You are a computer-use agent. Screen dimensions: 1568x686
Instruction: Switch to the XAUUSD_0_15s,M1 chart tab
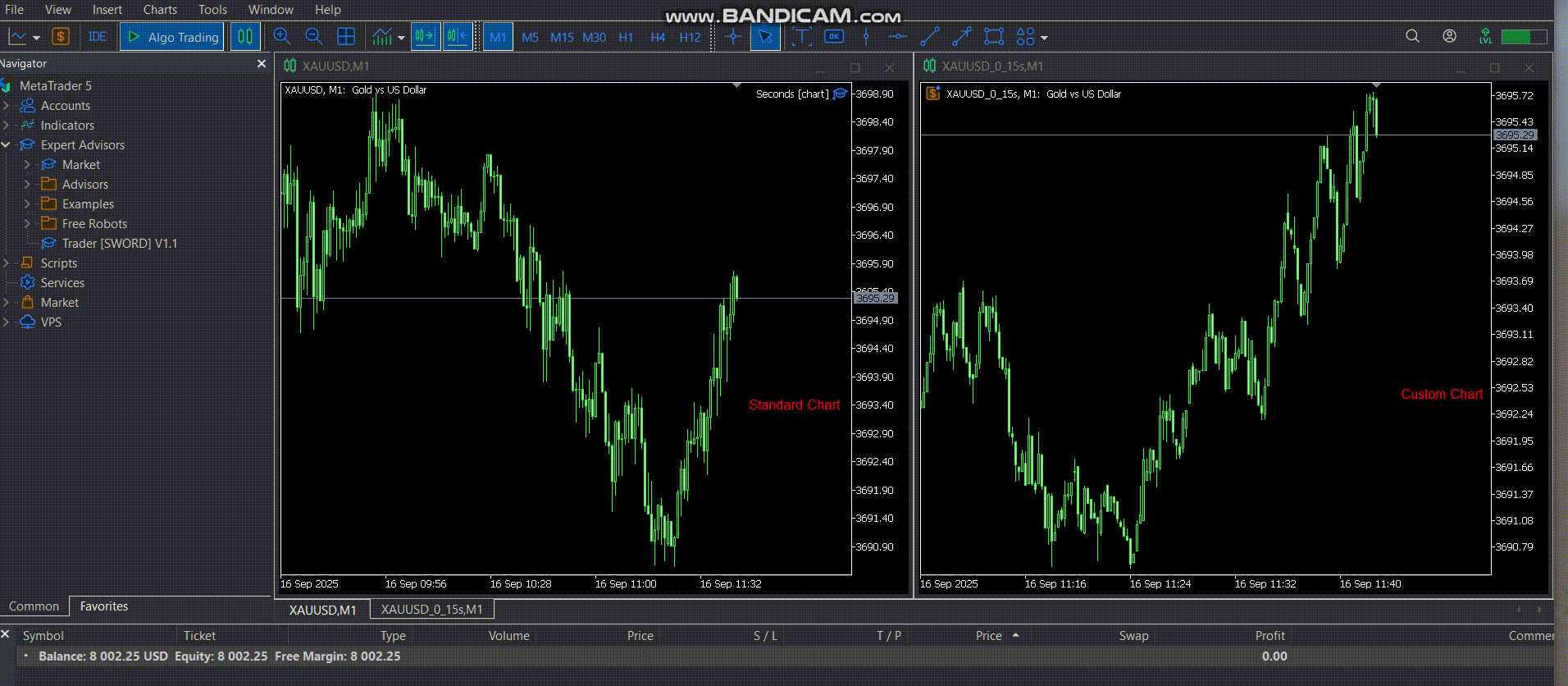pyautogui.click(x=431, y=610)
